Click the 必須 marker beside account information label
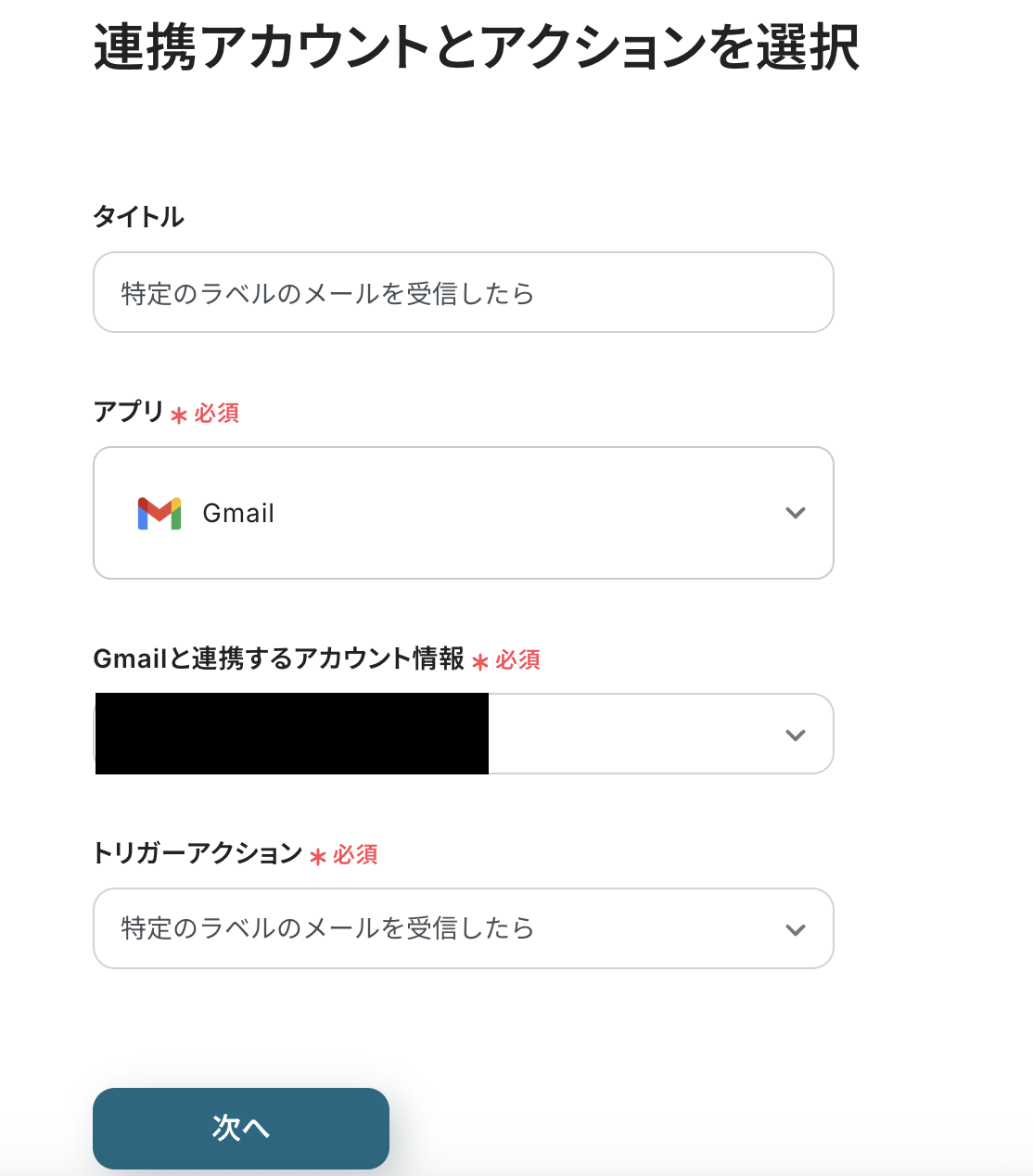 click(517, 659)
